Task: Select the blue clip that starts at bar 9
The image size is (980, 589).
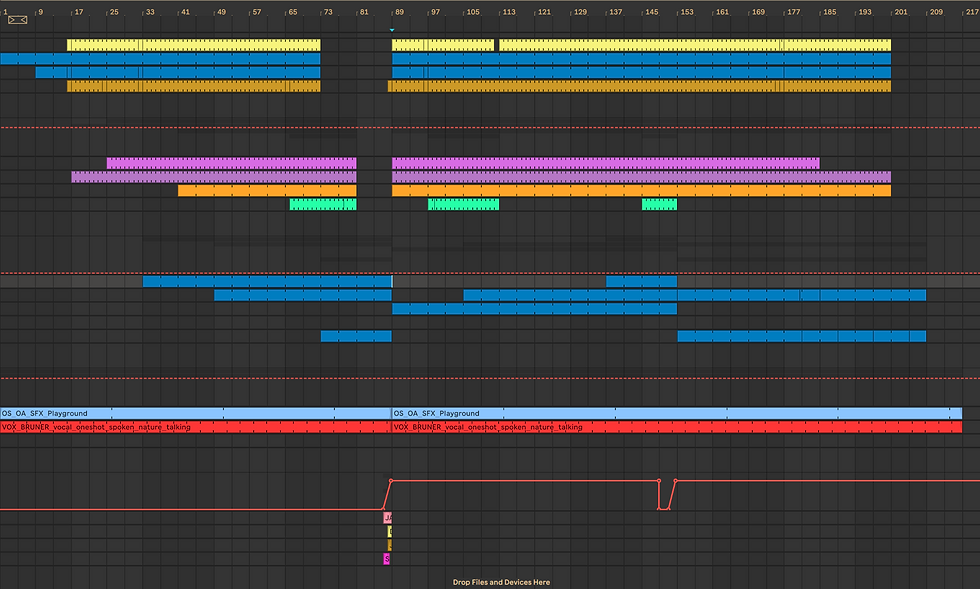Action: [178, 73]
